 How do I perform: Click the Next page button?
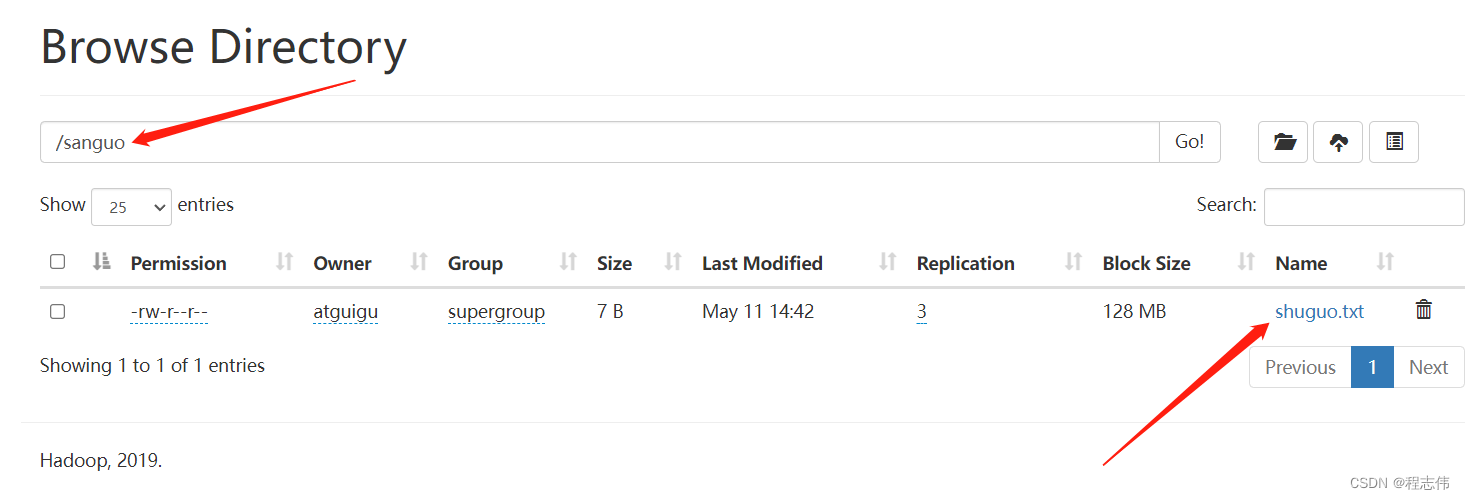click(1428, 367)
